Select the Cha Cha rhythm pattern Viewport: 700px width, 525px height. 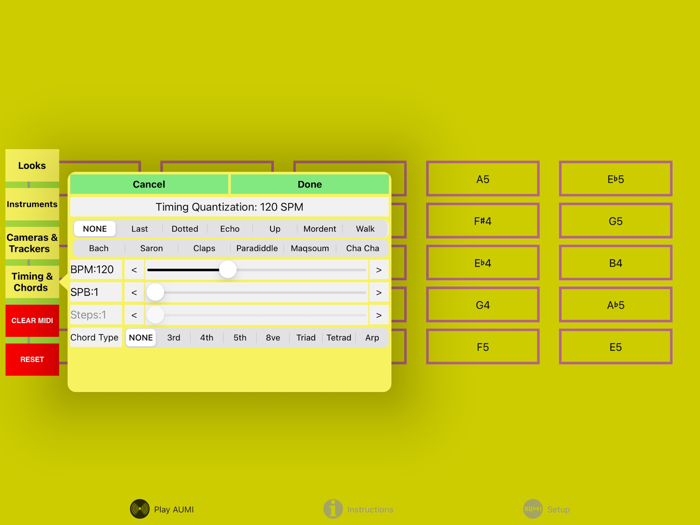tap(362, 248)
